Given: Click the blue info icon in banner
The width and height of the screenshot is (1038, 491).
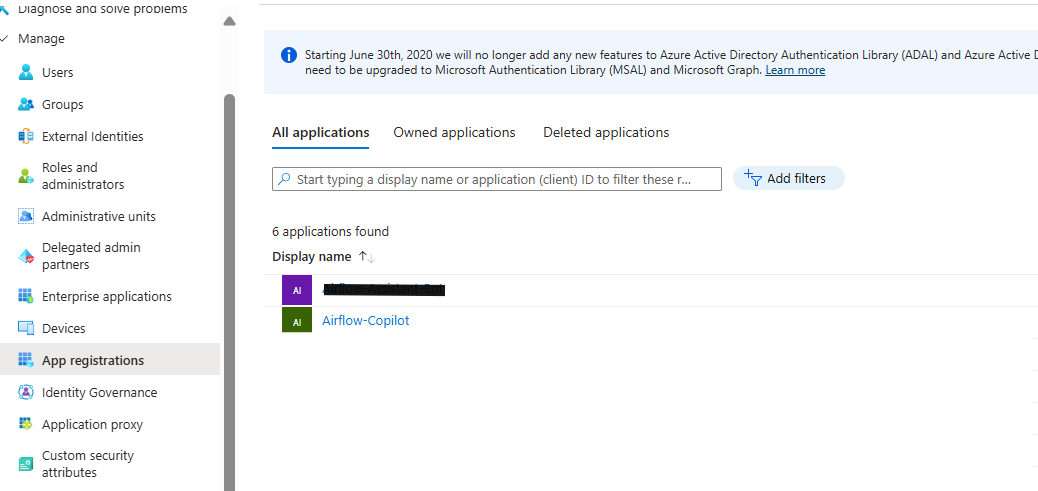Looking at the screenshot, I should (x=289, y=55).
